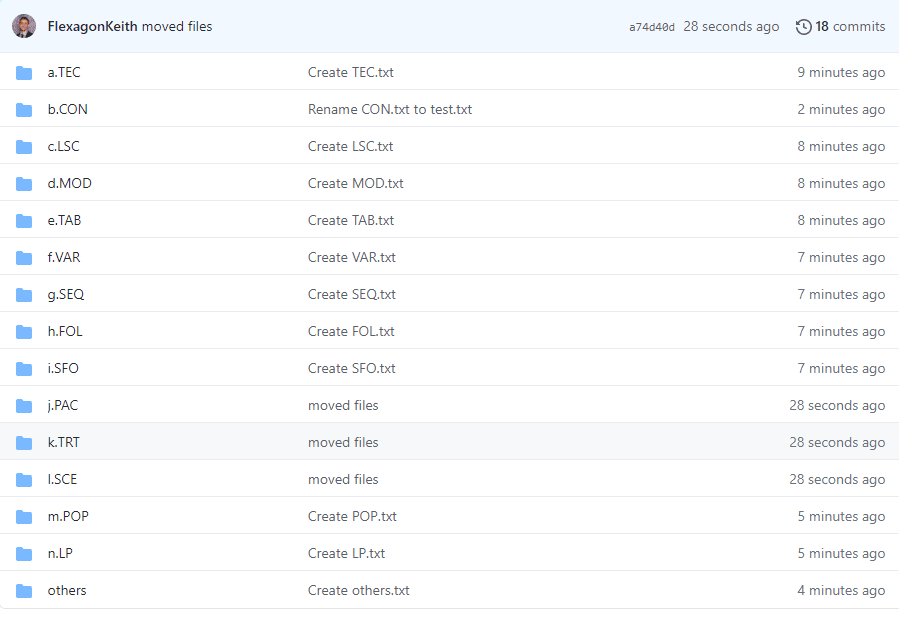Open the e.TAB folder
This screenshot has height=619, width=899.
coord(64,220)
